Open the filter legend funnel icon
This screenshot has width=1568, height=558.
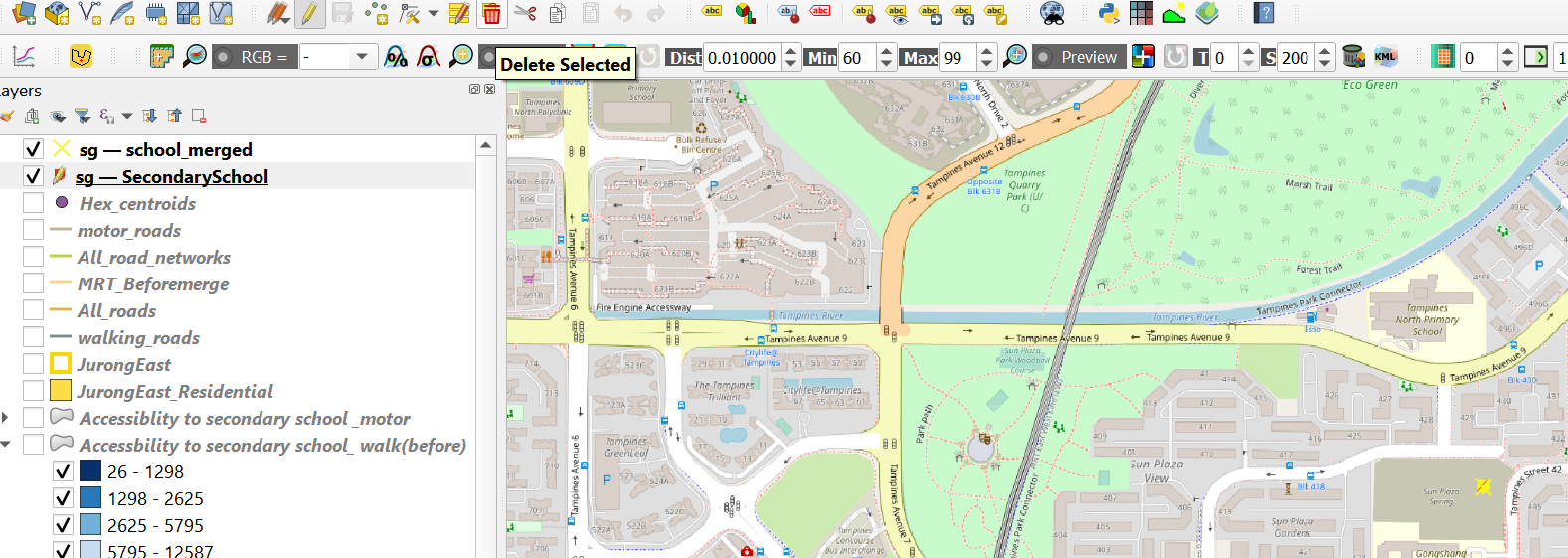pos(83,116)
